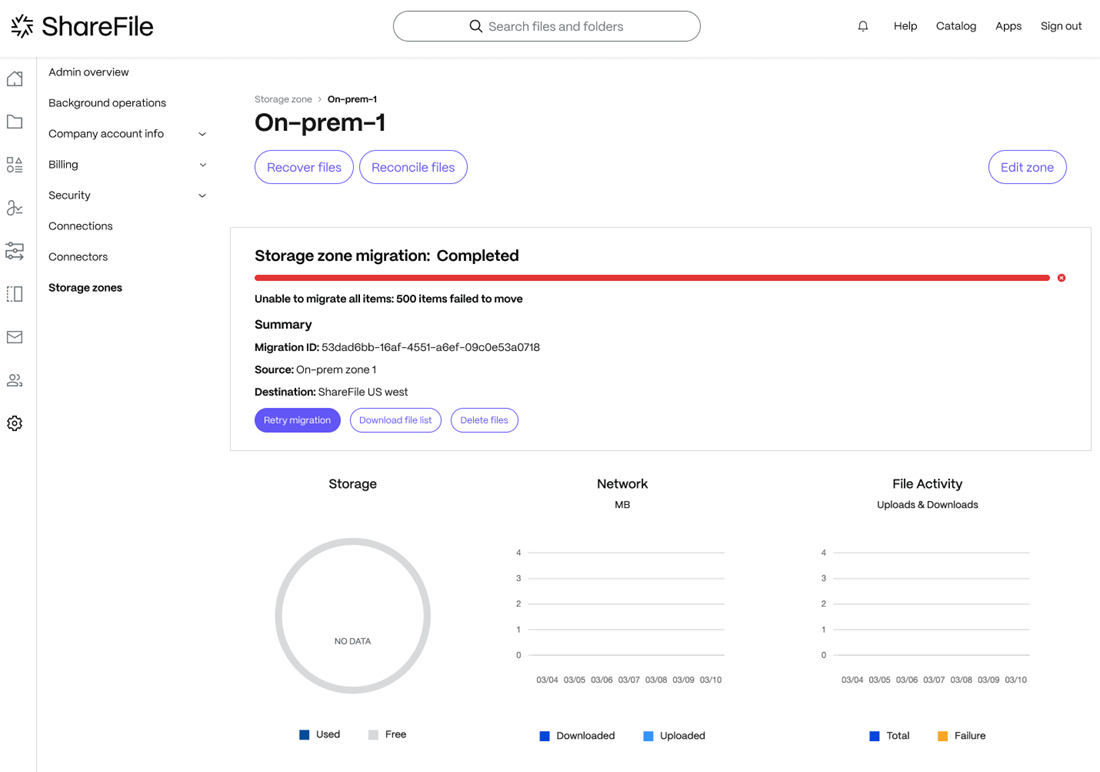
Task: Go to Background operations
Action: coord(107,103)
